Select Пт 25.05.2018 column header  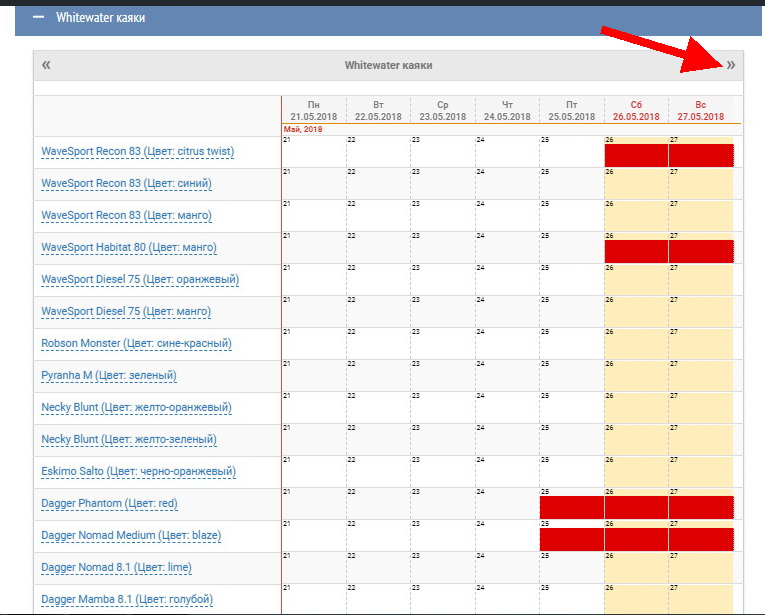click(571, 111)
